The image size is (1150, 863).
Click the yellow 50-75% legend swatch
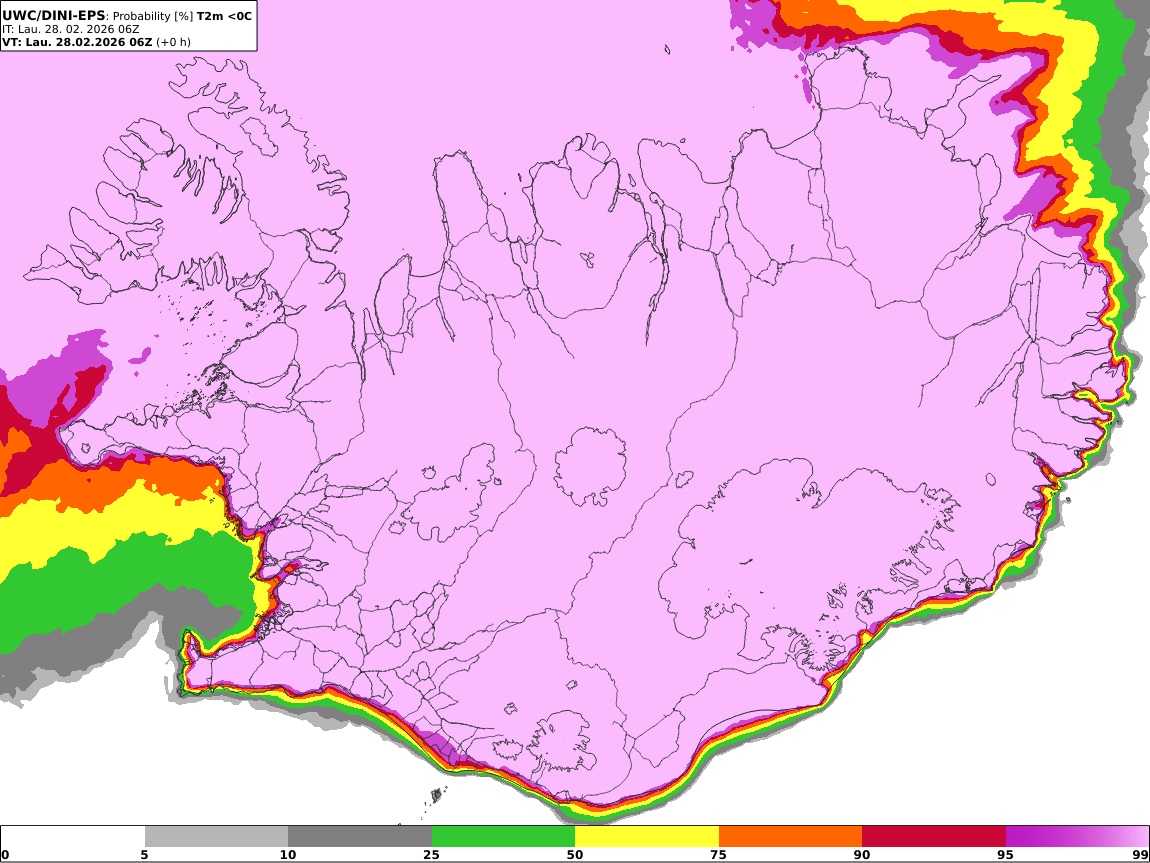(647, 837)
